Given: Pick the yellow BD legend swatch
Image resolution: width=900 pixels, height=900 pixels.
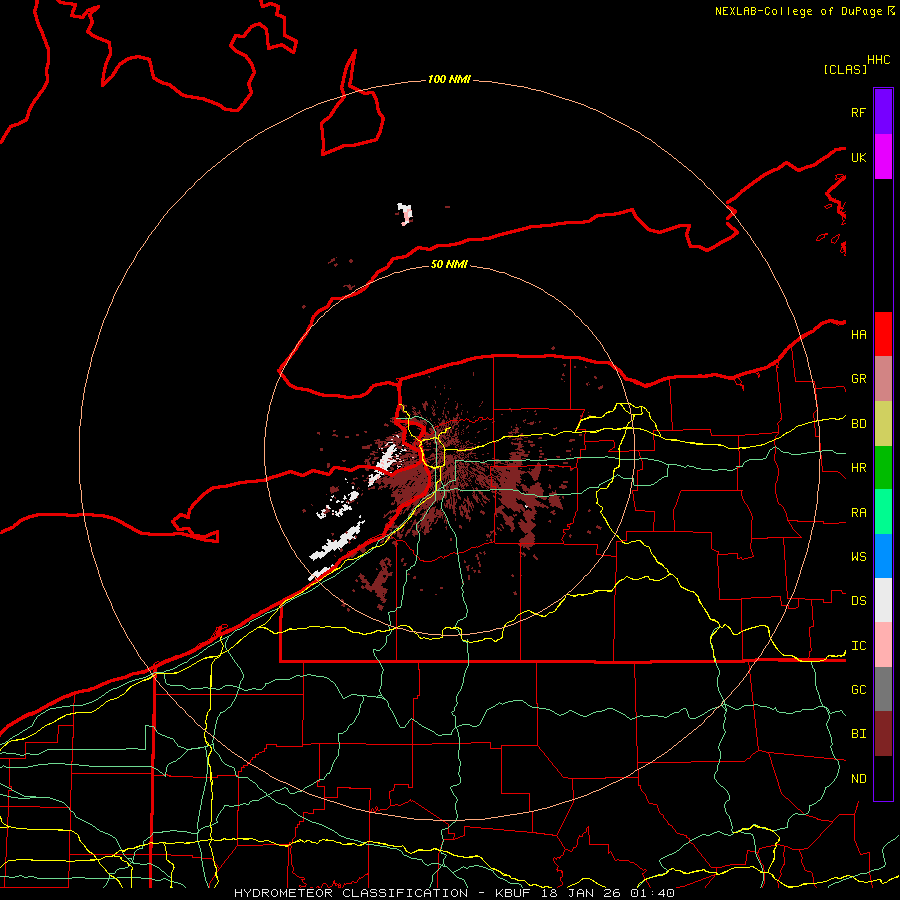Looking at the screenshot, I should point(883,424).
